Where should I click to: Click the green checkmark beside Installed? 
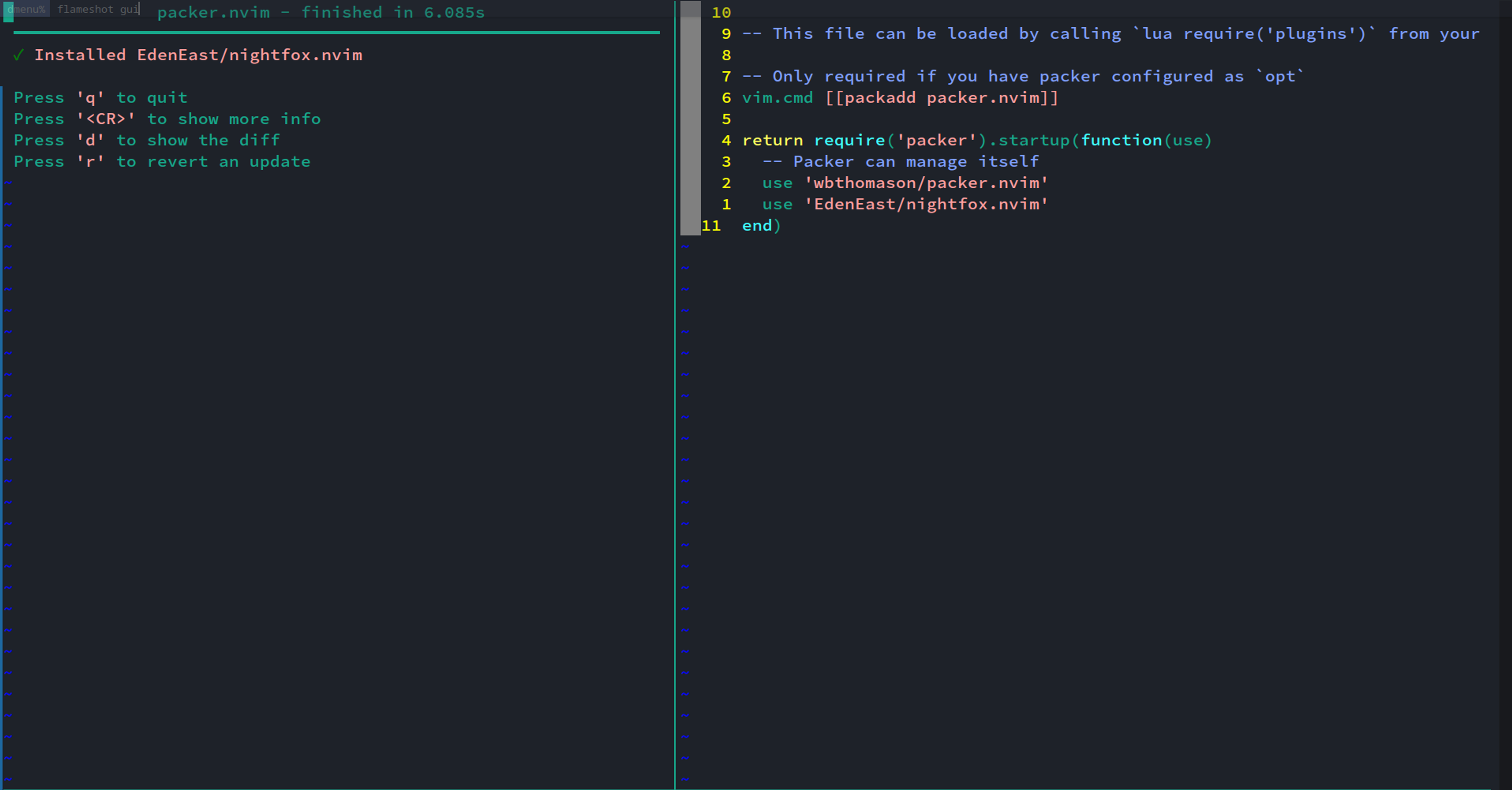[x=18, y=55]
